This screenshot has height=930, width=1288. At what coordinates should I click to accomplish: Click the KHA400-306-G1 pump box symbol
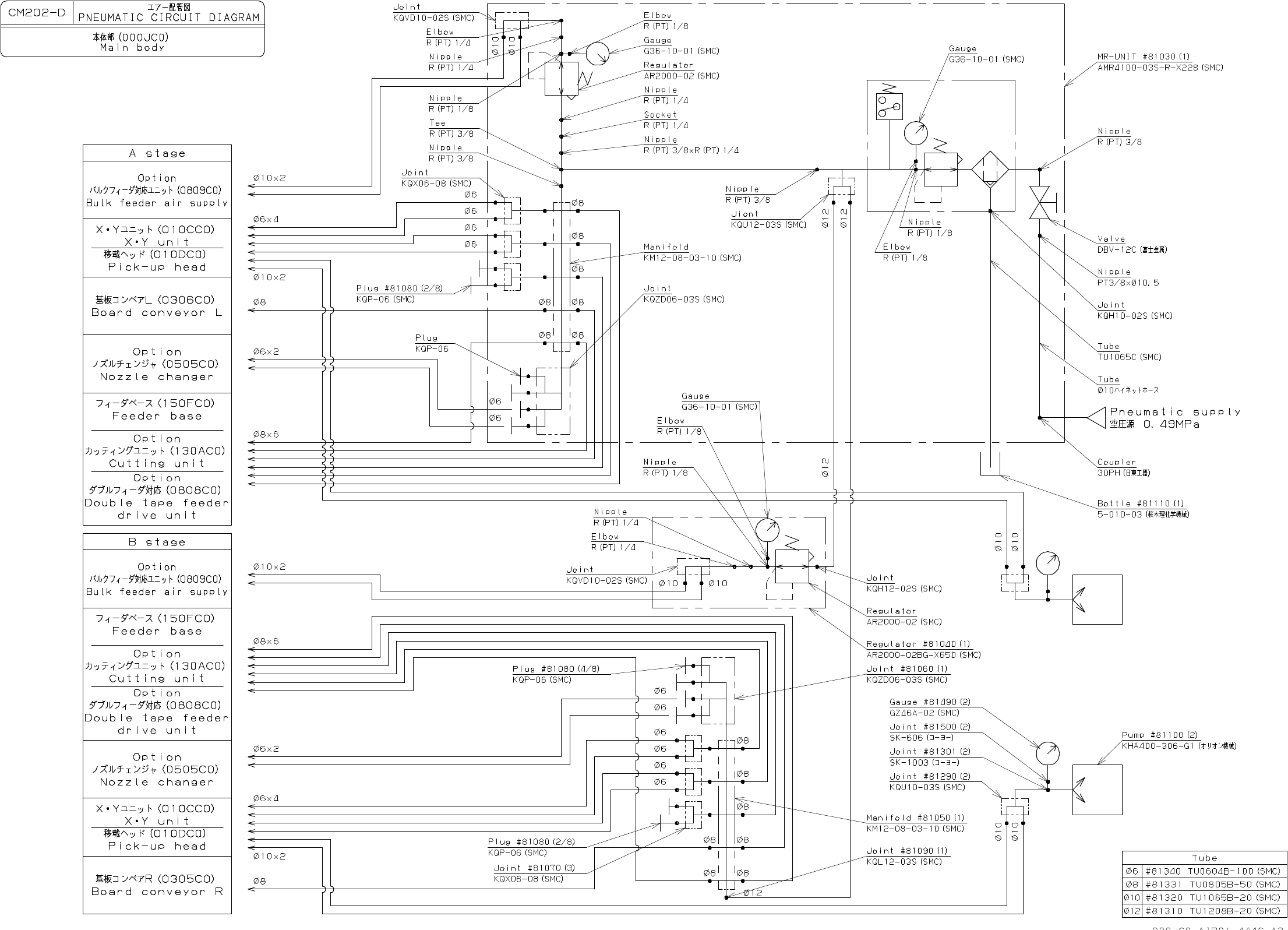click(x=1097, y=790)
